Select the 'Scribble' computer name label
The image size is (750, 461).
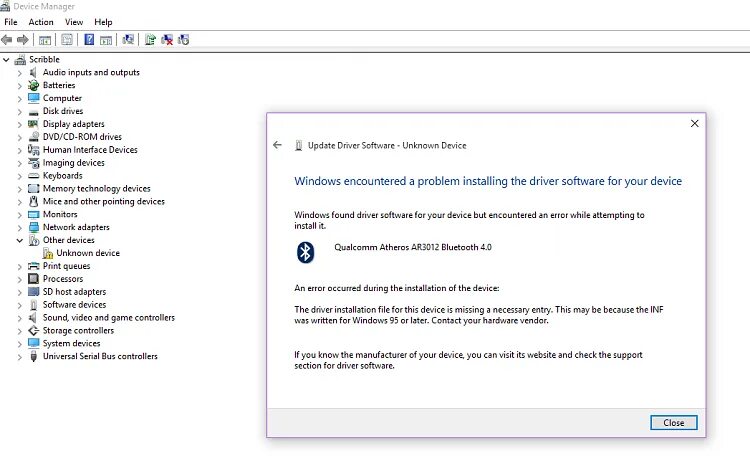44,59
